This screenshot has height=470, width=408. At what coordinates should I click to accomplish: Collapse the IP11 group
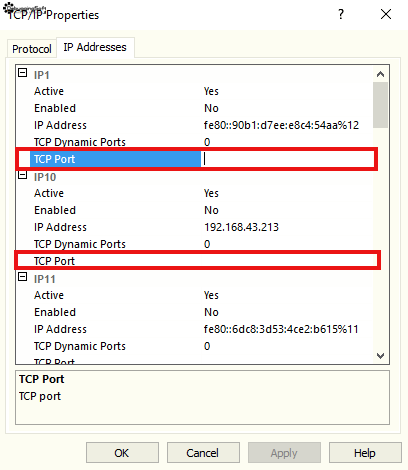click(x=22, y=277)
